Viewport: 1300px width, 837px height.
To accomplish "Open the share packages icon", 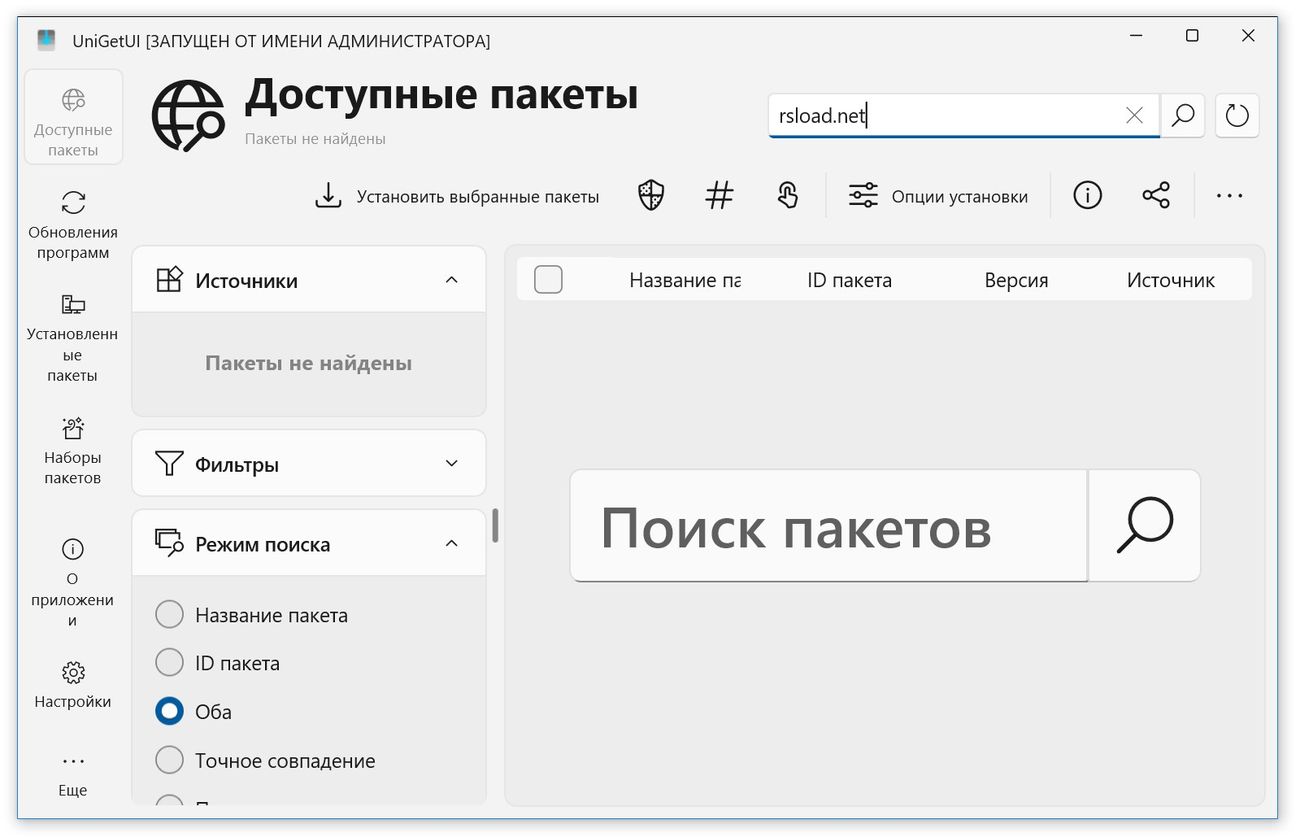I will tap(1156, 195).
